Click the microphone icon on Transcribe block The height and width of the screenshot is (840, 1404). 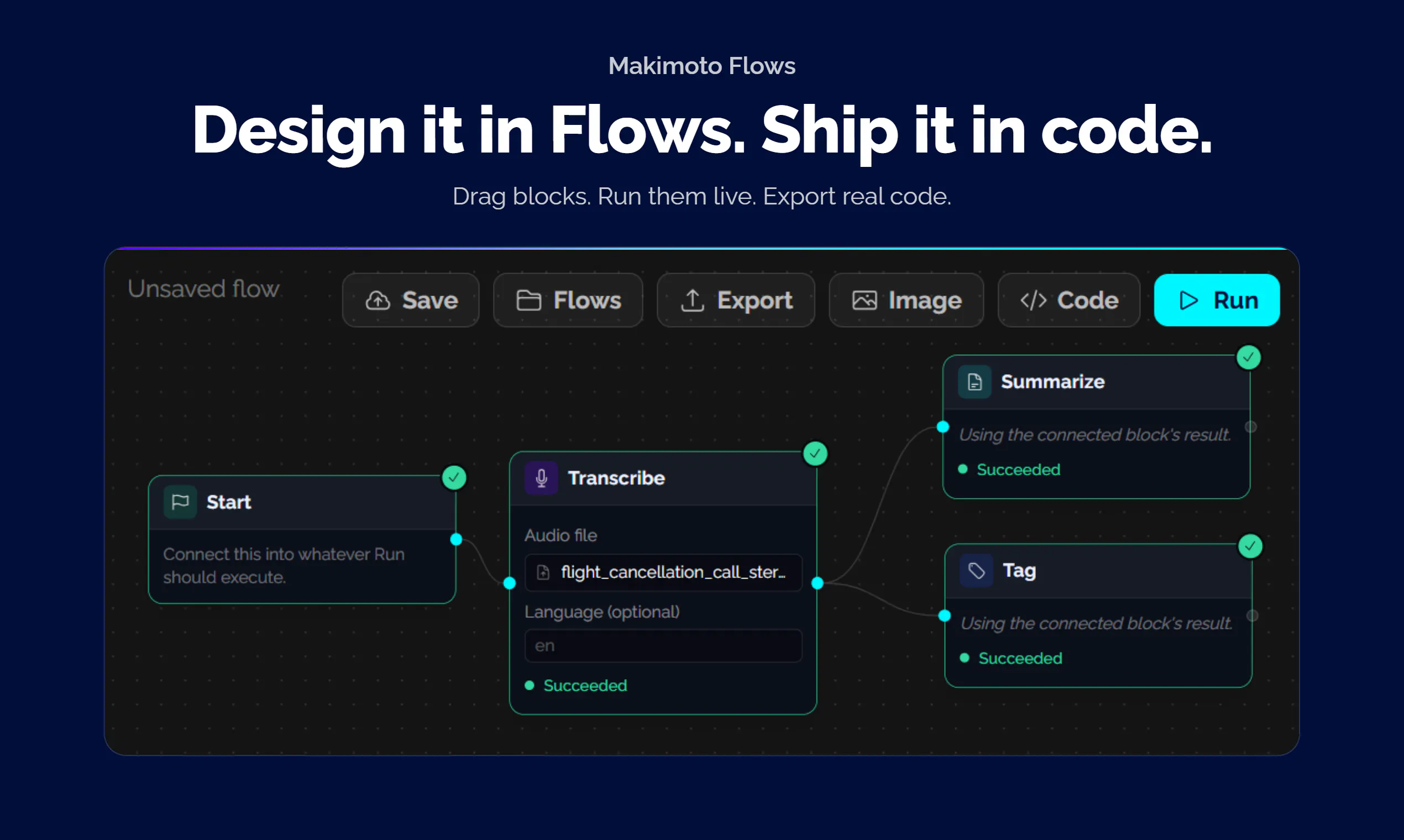pos(541,478)
